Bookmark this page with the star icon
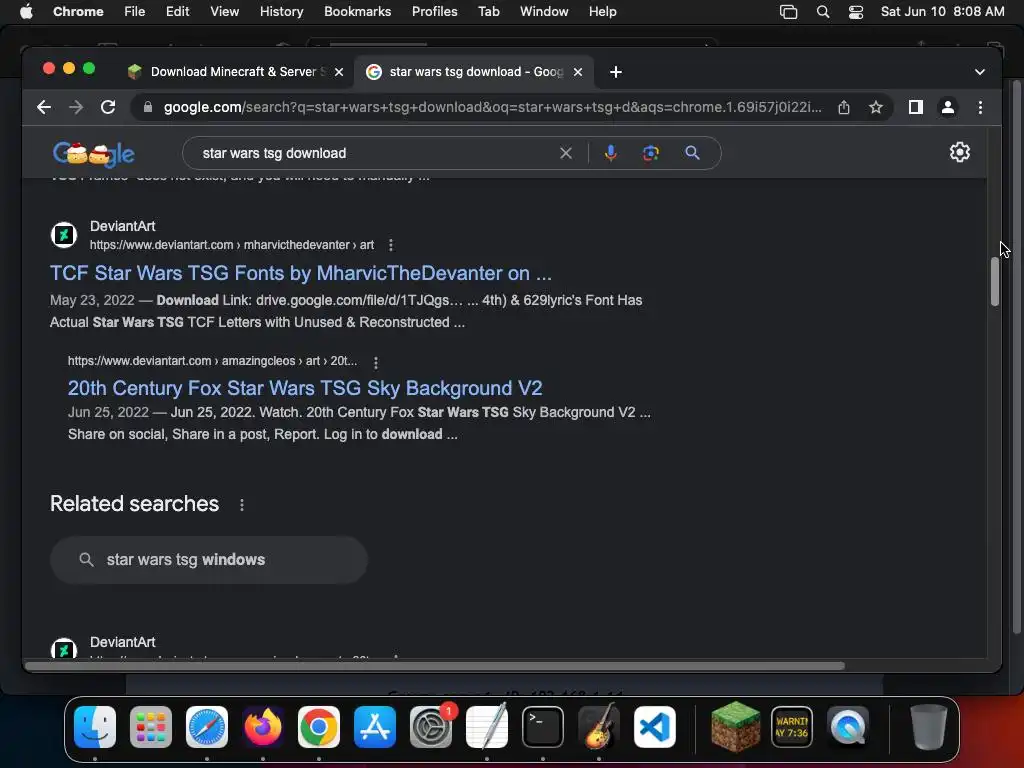 click(x=876, y=107)
